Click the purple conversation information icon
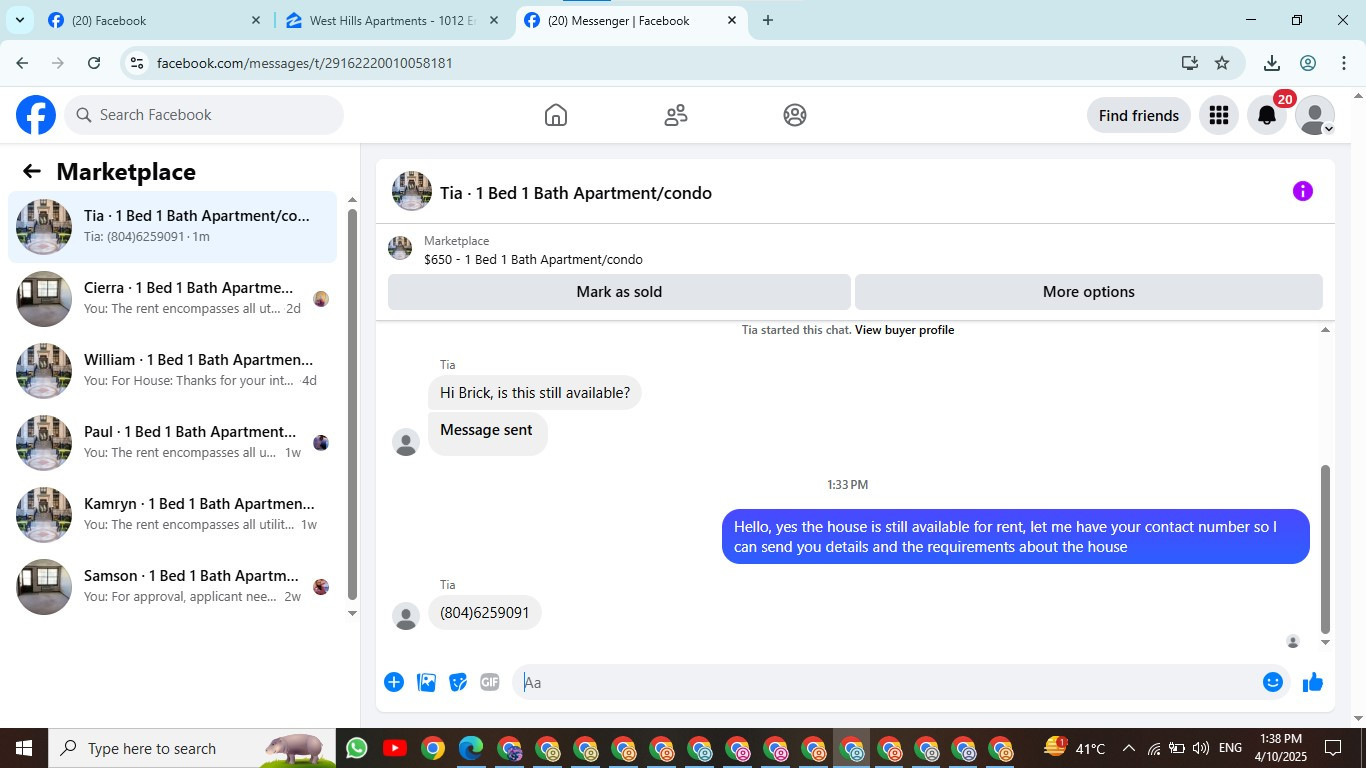 (1302, 191)
